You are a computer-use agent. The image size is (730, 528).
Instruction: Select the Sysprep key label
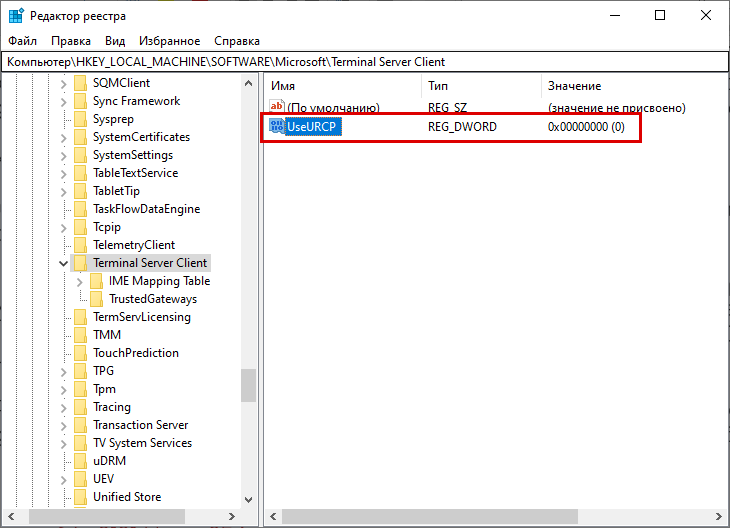pyautogui.click(x=113, y=119)
